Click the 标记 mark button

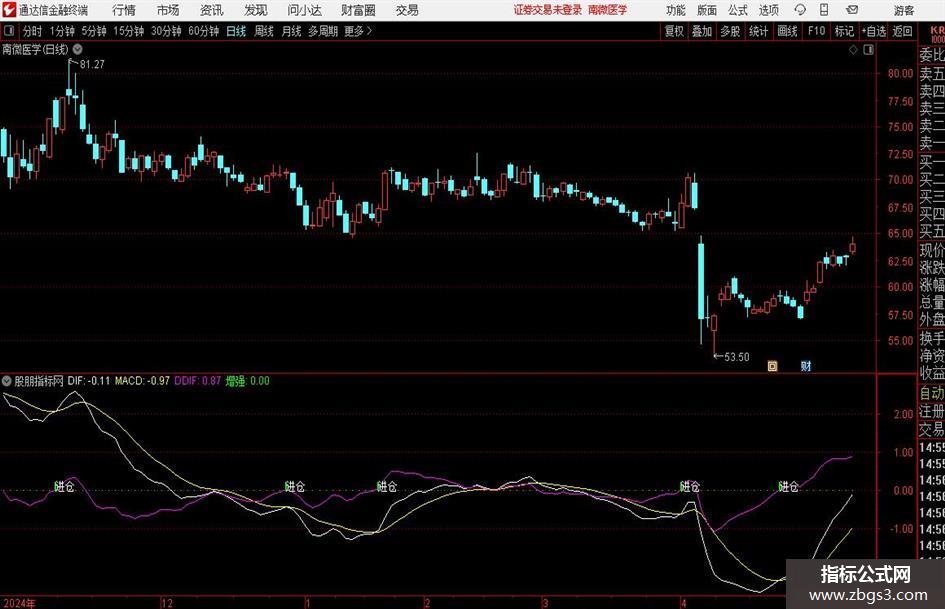(844, 31)
